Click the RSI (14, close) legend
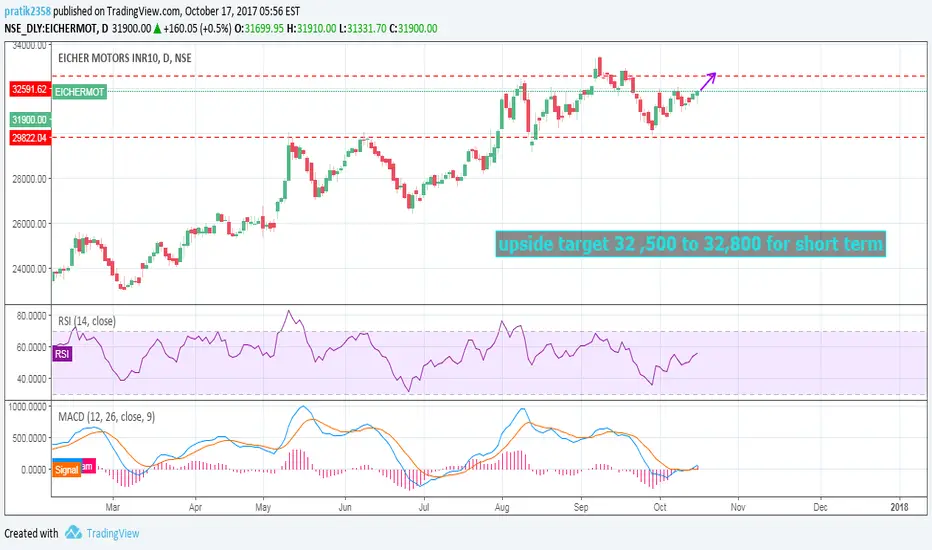Image resolution: width=932 pixels, height=550 pixels. (x=87, y=321)
